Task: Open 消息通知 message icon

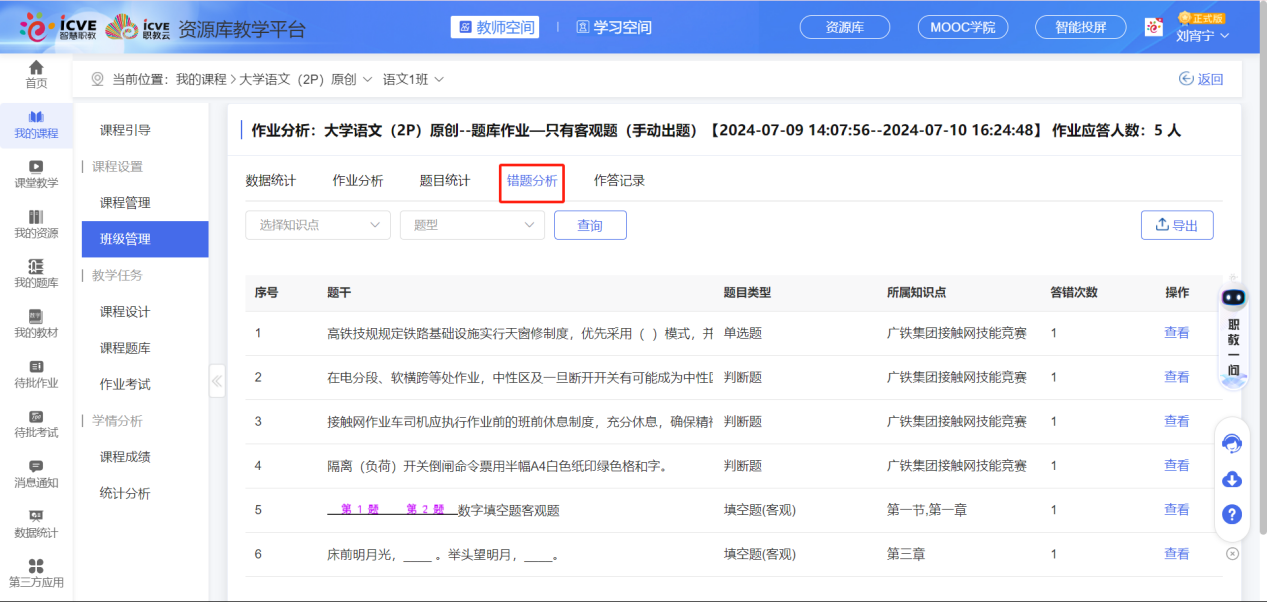Action: (36, 466)
